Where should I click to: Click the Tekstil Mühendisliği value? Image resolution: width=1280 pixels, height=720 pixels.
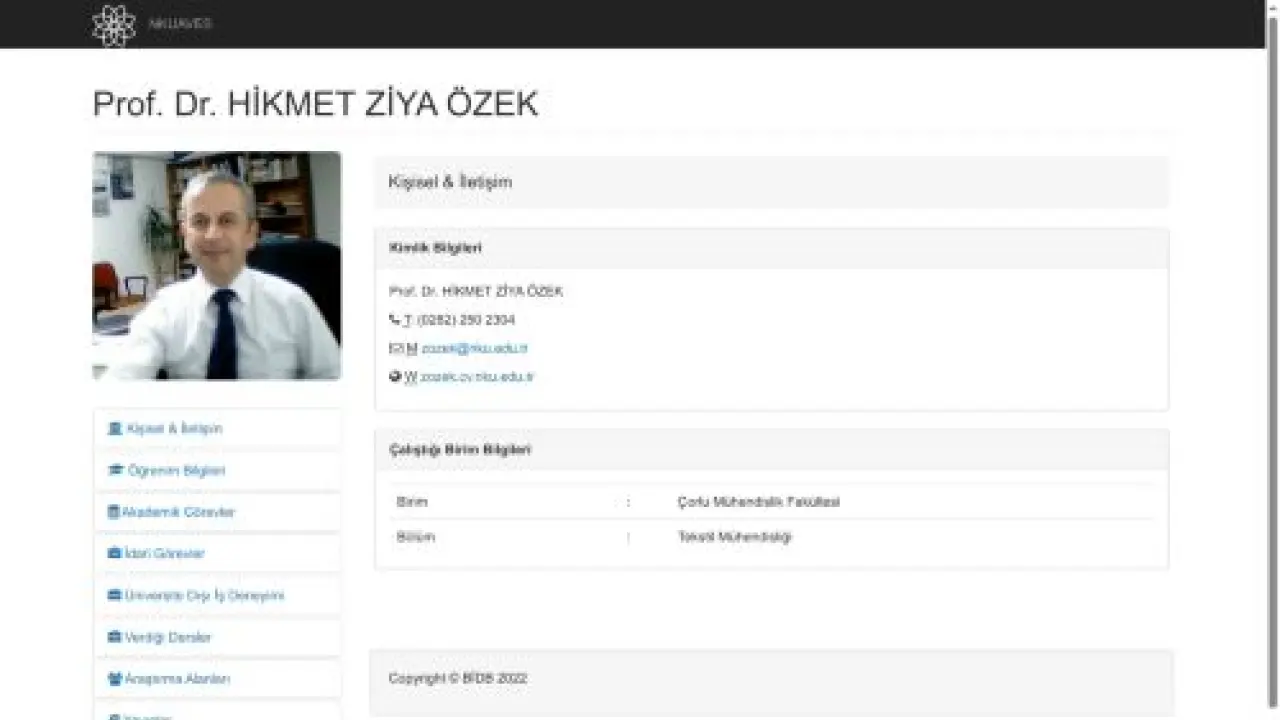pyautogui.click(x=735, y=537)
